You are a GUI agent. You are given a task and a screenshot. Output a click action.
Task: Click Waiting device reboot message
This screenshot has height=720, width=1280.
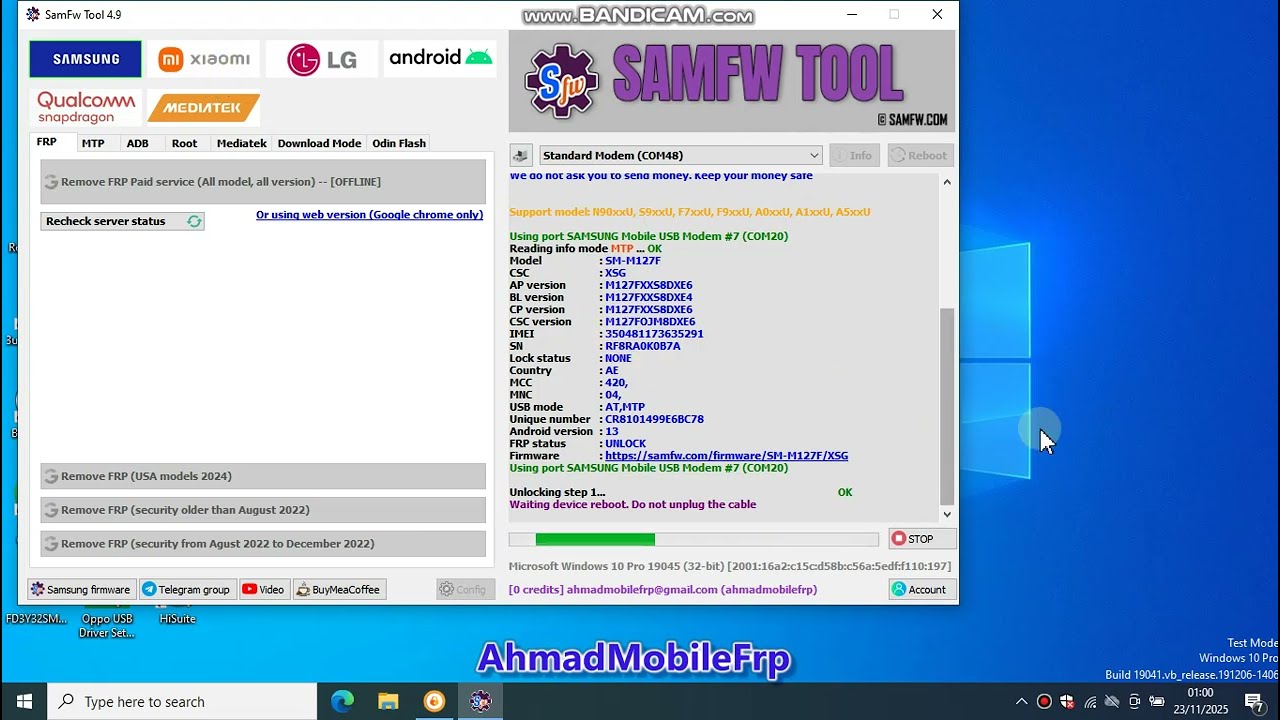[633, 505]
